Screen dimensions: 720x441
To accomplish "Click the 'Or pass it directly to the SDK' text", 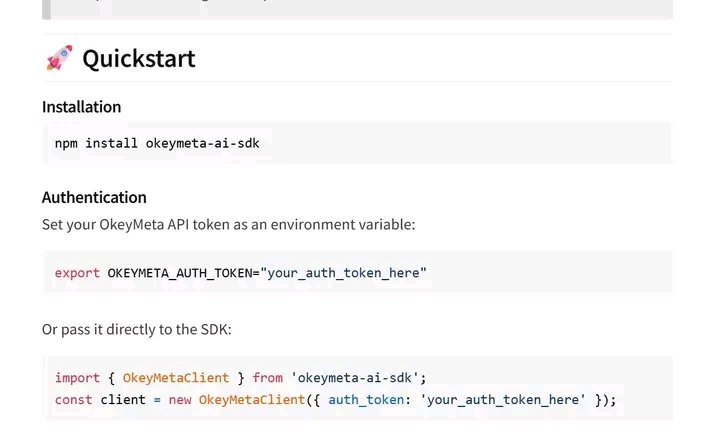I will tap(136, 329).
